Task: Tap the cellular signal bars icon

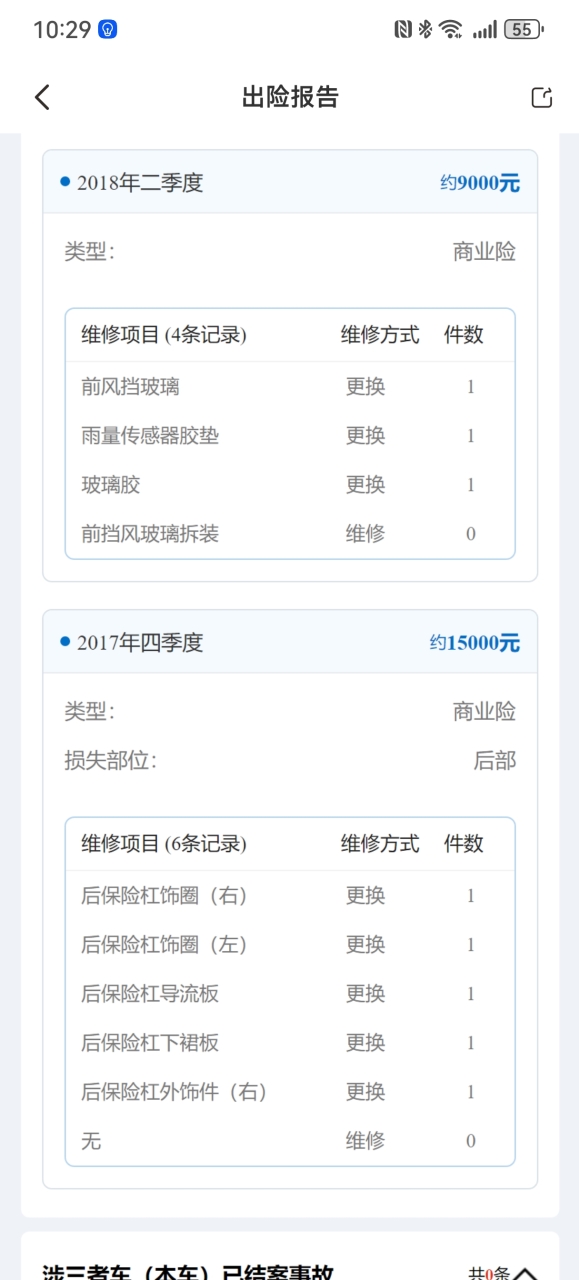Action: (x=485, y=30)
